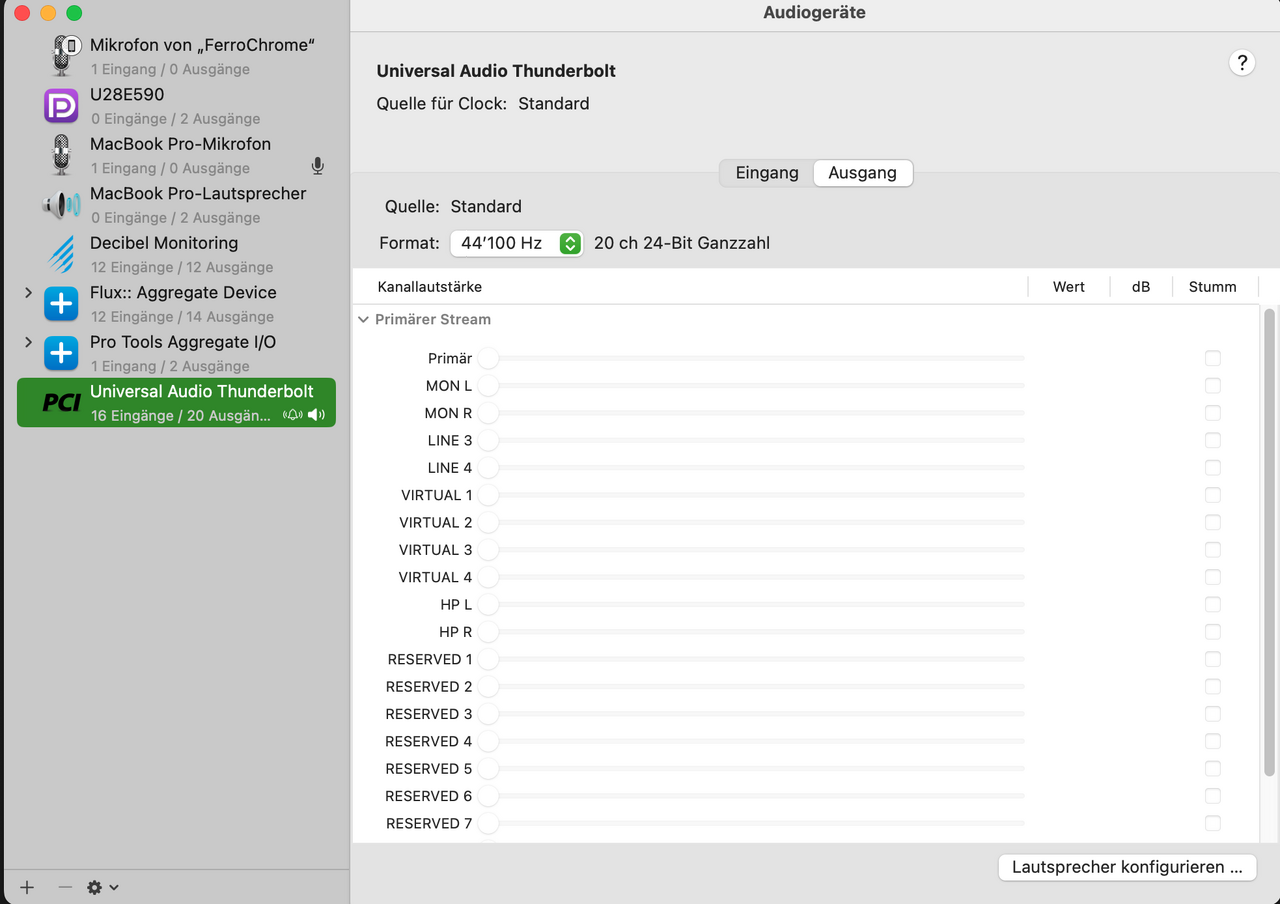Mute the RESERVED 1 channel
1280x904 pixels.
click(x=1213, y=659)
